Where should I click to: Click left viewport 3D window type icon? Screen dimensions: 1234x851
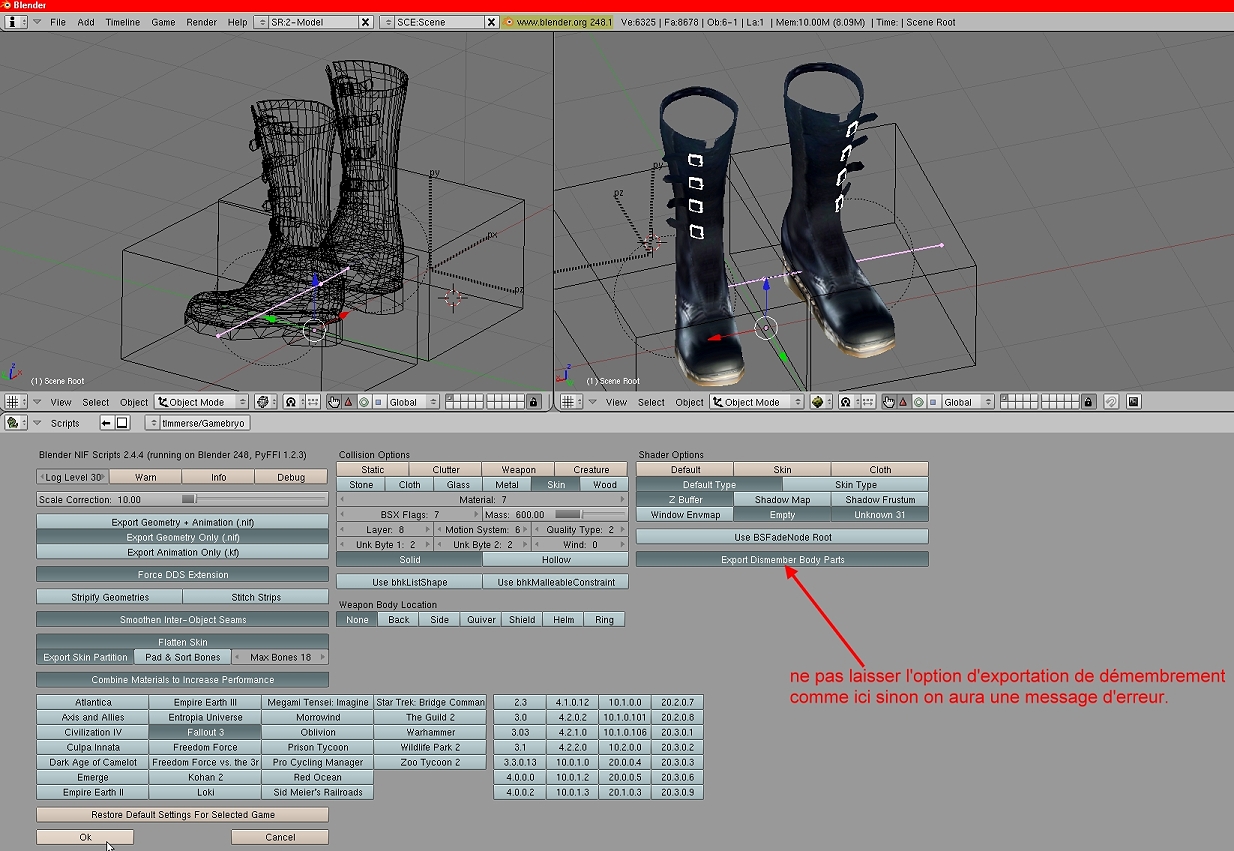(x=17, y=402)
